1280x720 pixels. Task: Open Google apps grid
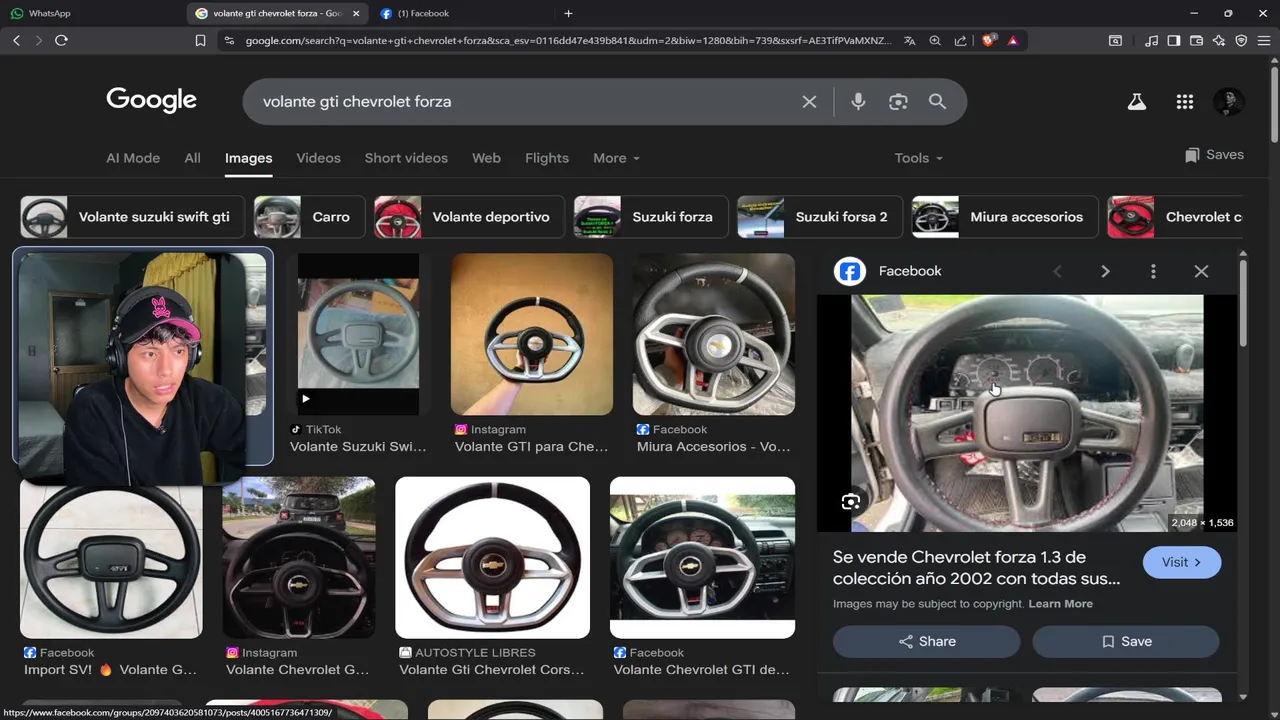pos(1185,101)
